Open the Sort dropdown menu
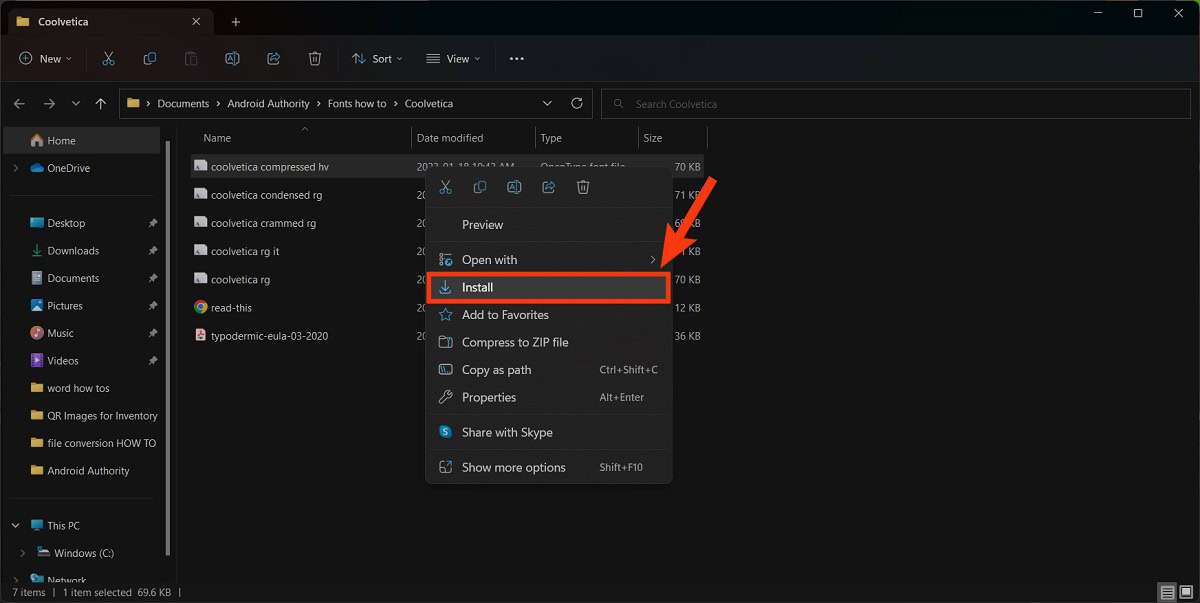Image resolution: width=1200 pixels, height=603 pixels. pos(377,59)
